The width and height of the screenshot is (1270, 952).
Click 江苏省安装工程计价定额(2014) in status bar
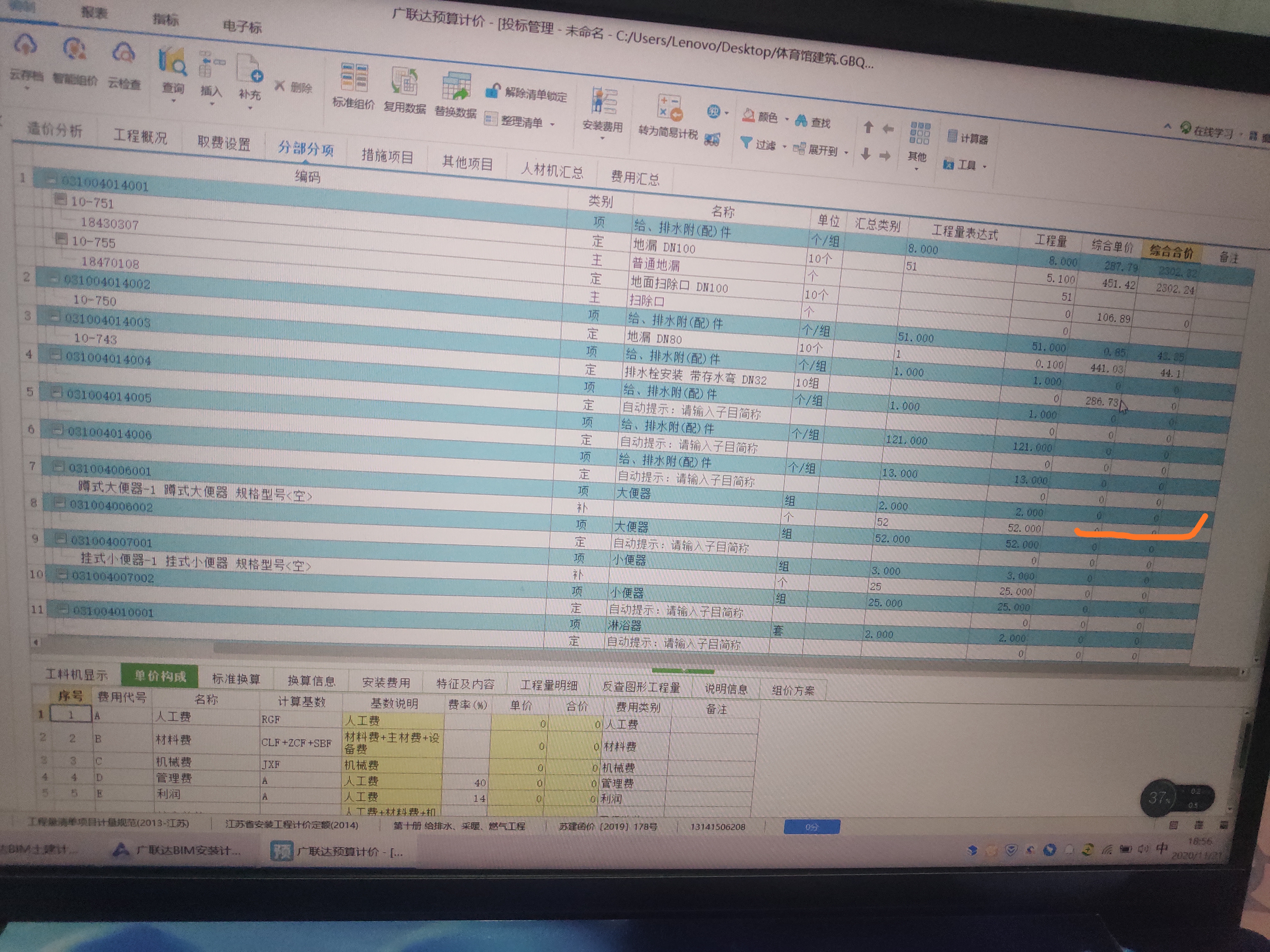click(x=292, y=824)
